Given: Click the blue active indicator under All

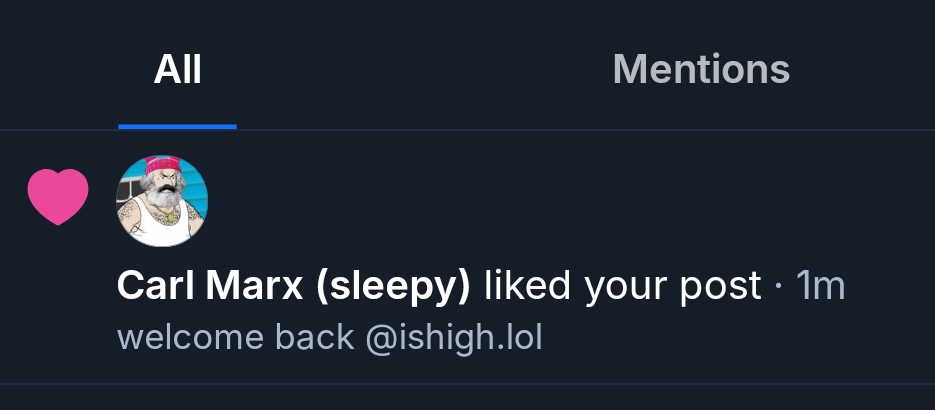Looking at the screenshot, I should click(x=177, y=126).
